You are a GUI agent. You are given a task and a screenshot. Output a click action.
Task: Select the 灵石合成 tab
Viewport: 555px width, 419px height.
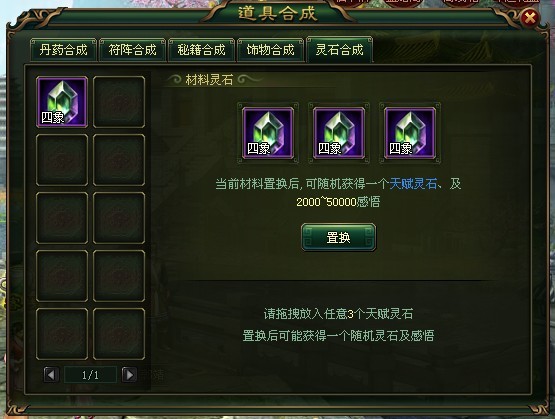[339, 50]
